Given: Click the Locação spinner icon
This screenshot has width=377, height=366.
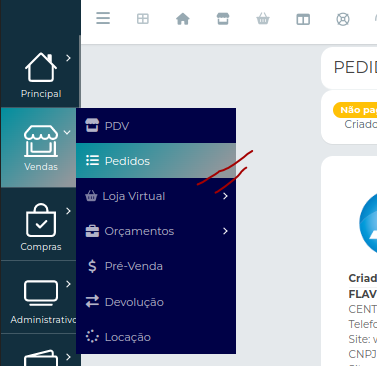Looking at the screenshot, I should click(92, 336).
